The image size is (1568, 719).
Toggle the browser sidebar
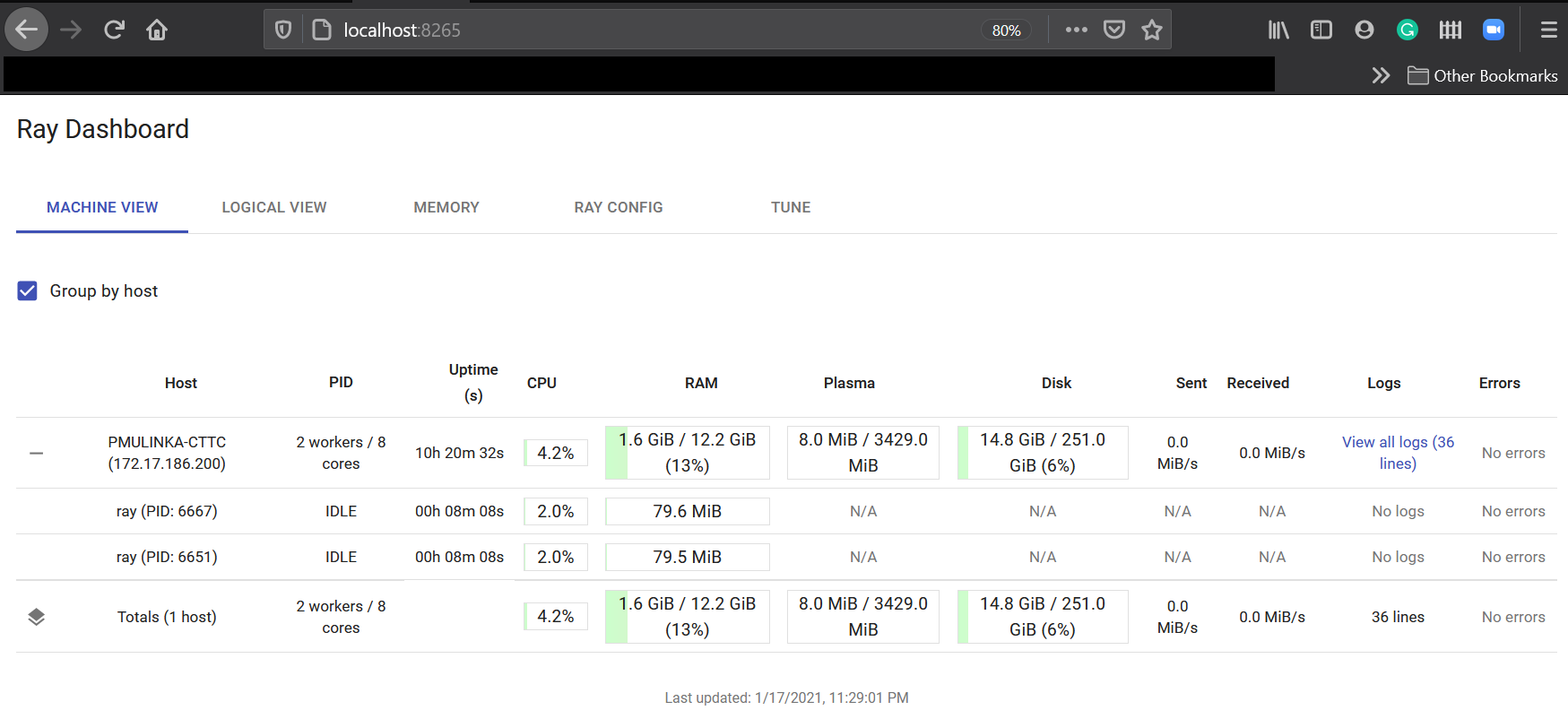[x=1321, y=30]
